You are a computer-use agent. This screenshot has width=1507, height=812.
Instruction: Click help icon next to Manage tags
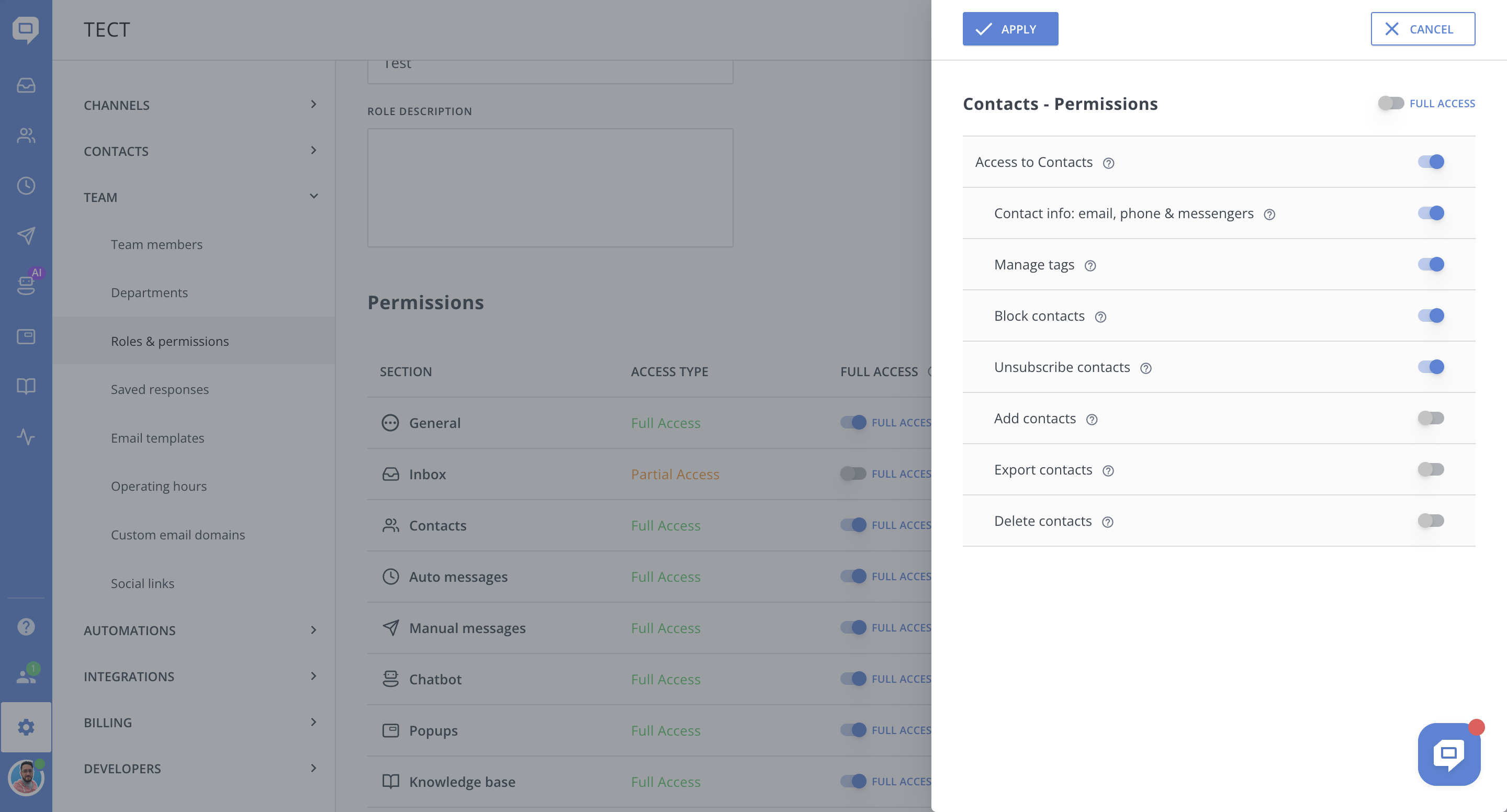(1090, 266)
